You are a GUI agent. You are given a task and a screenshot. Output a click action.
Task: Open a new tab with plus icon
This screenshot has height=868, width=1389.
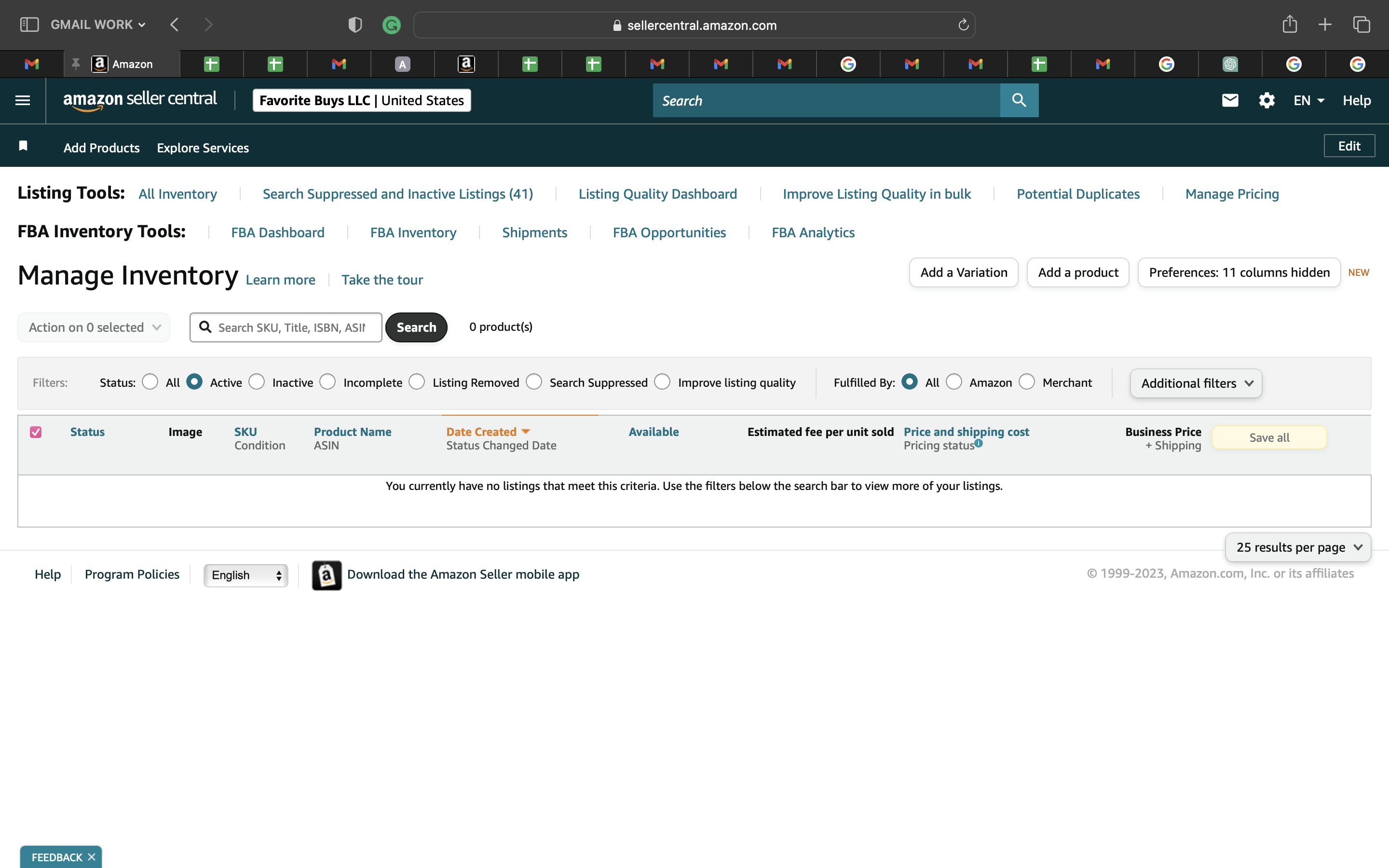[x=1325, y=25]
